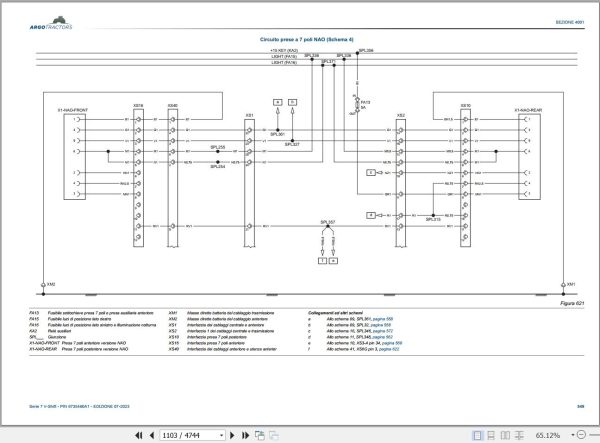
Task: Open pagina link for XS6G pin 3
Action: pyautogui.click(x=389, y=349)
